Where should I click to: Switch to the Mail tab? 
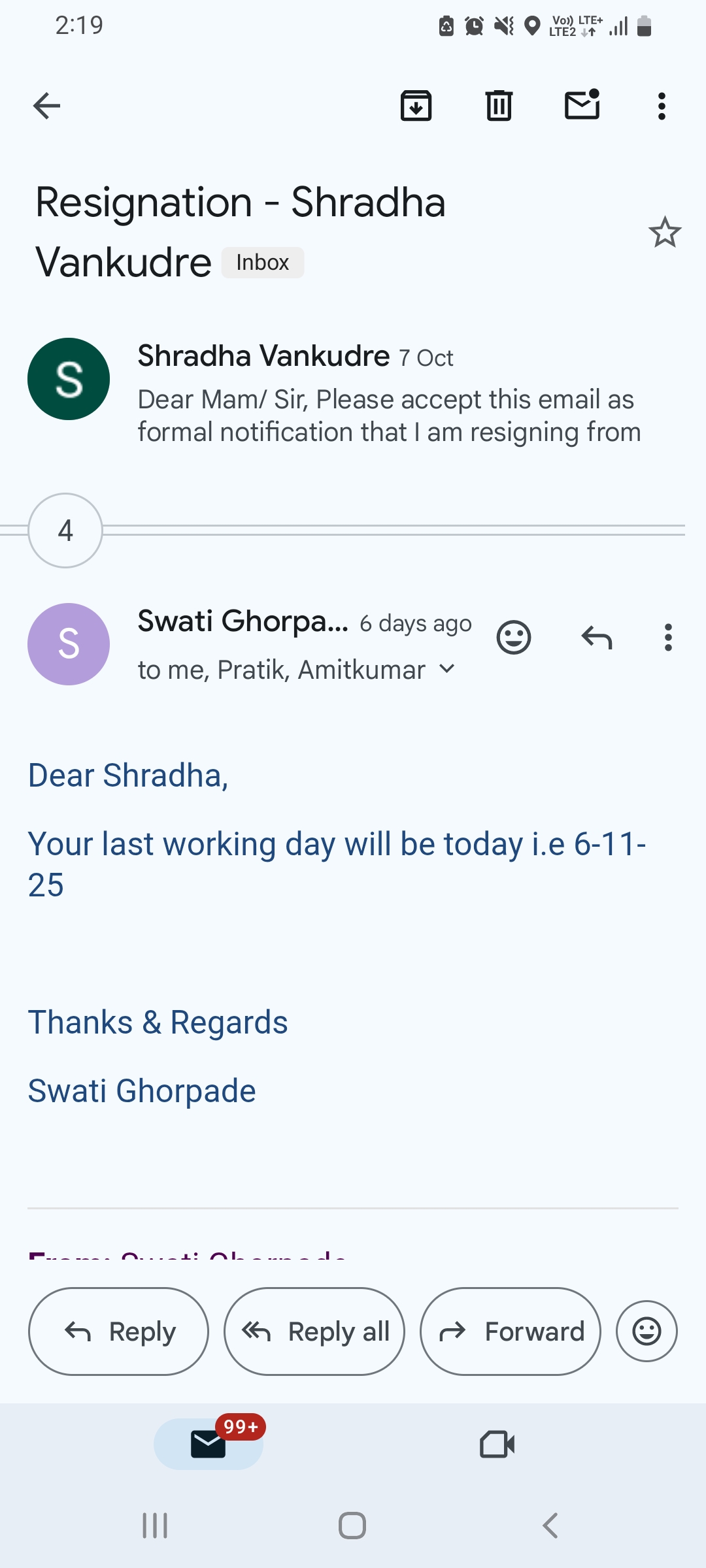[209, 1444]
